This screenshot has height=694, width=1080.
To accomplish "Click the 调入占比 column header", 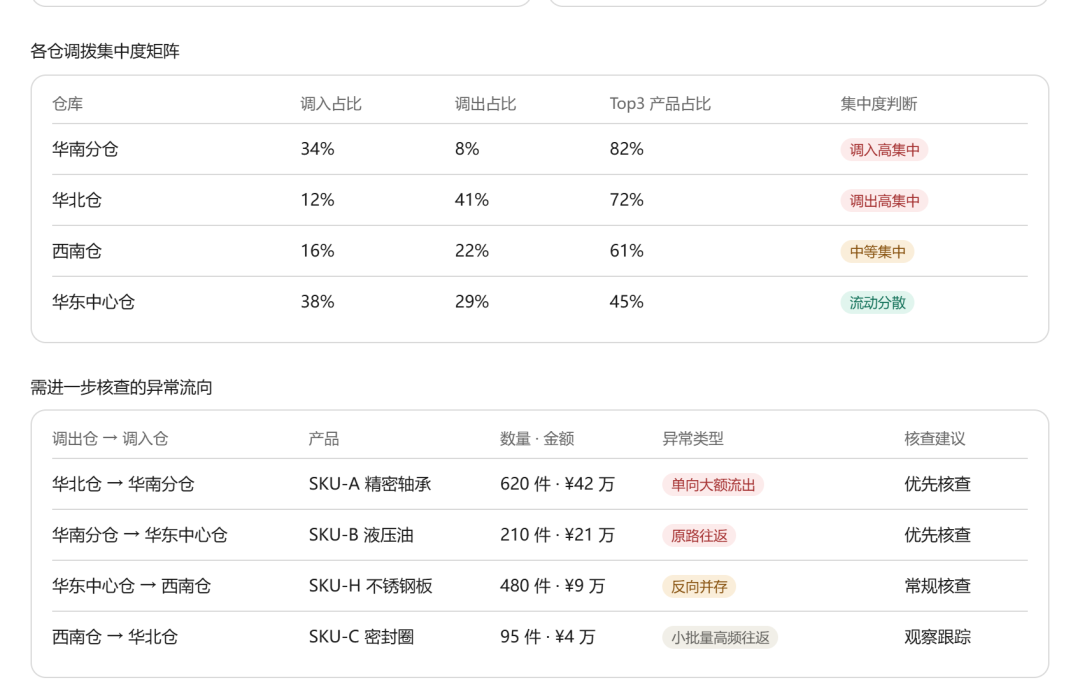I will coord(331,104).
